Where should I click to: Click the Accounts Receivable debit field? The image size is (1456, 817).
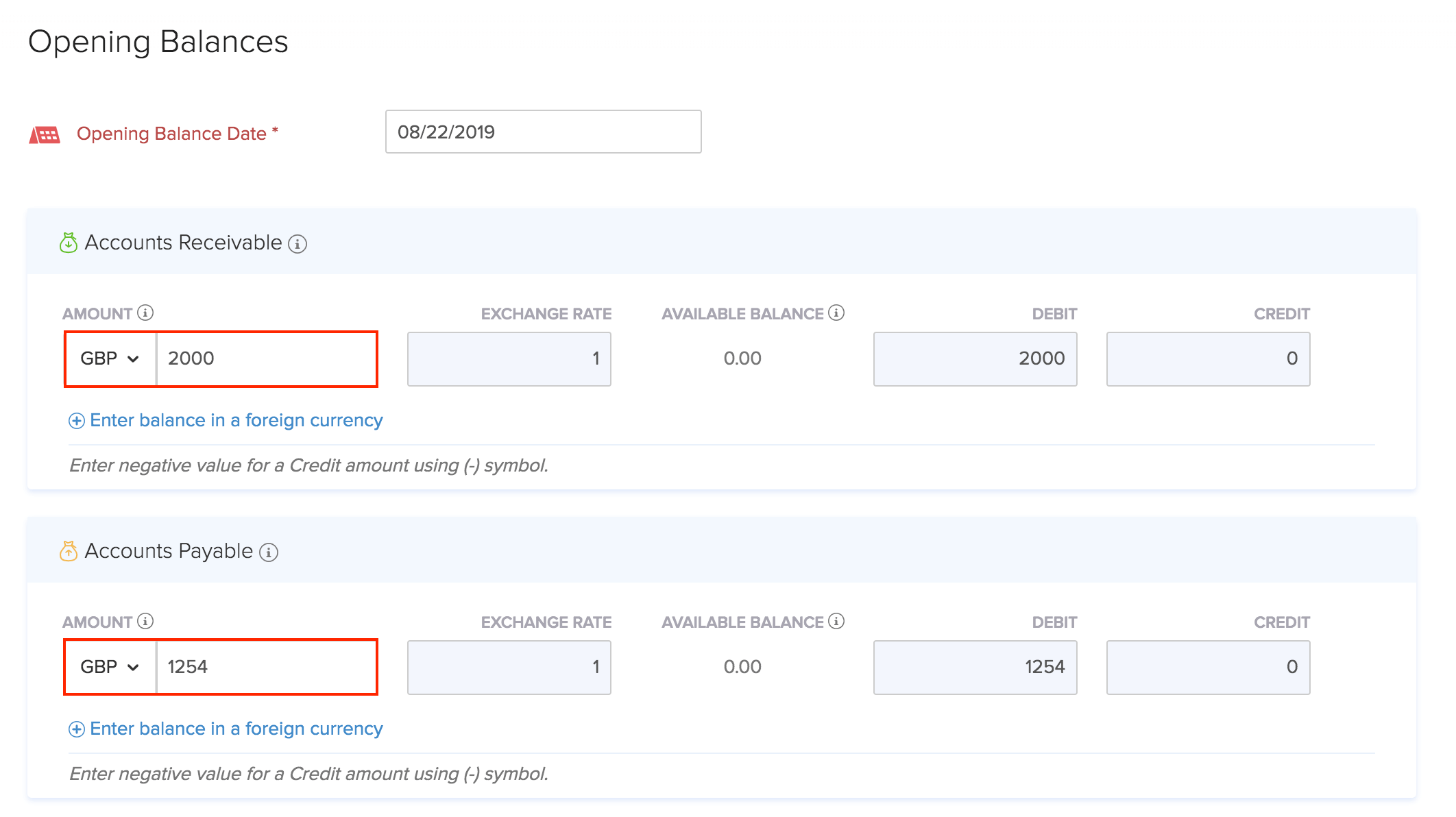click(975, 358)
